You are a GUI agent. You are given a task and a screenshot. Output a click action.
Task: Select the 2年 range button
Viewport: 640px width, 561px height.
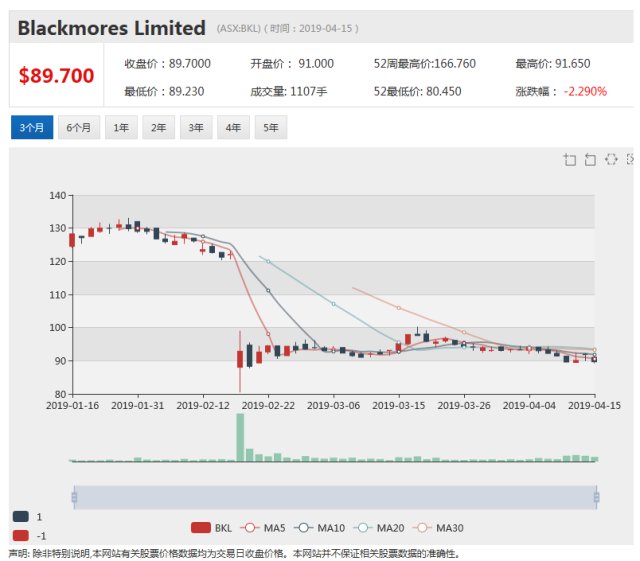[158, 128]
